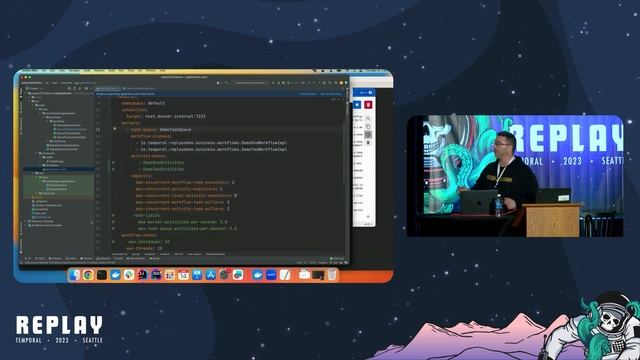Viewport: 640px width, 360px height.
Task: Click the 'rate-limits:' key
Action: coord(147,215)
